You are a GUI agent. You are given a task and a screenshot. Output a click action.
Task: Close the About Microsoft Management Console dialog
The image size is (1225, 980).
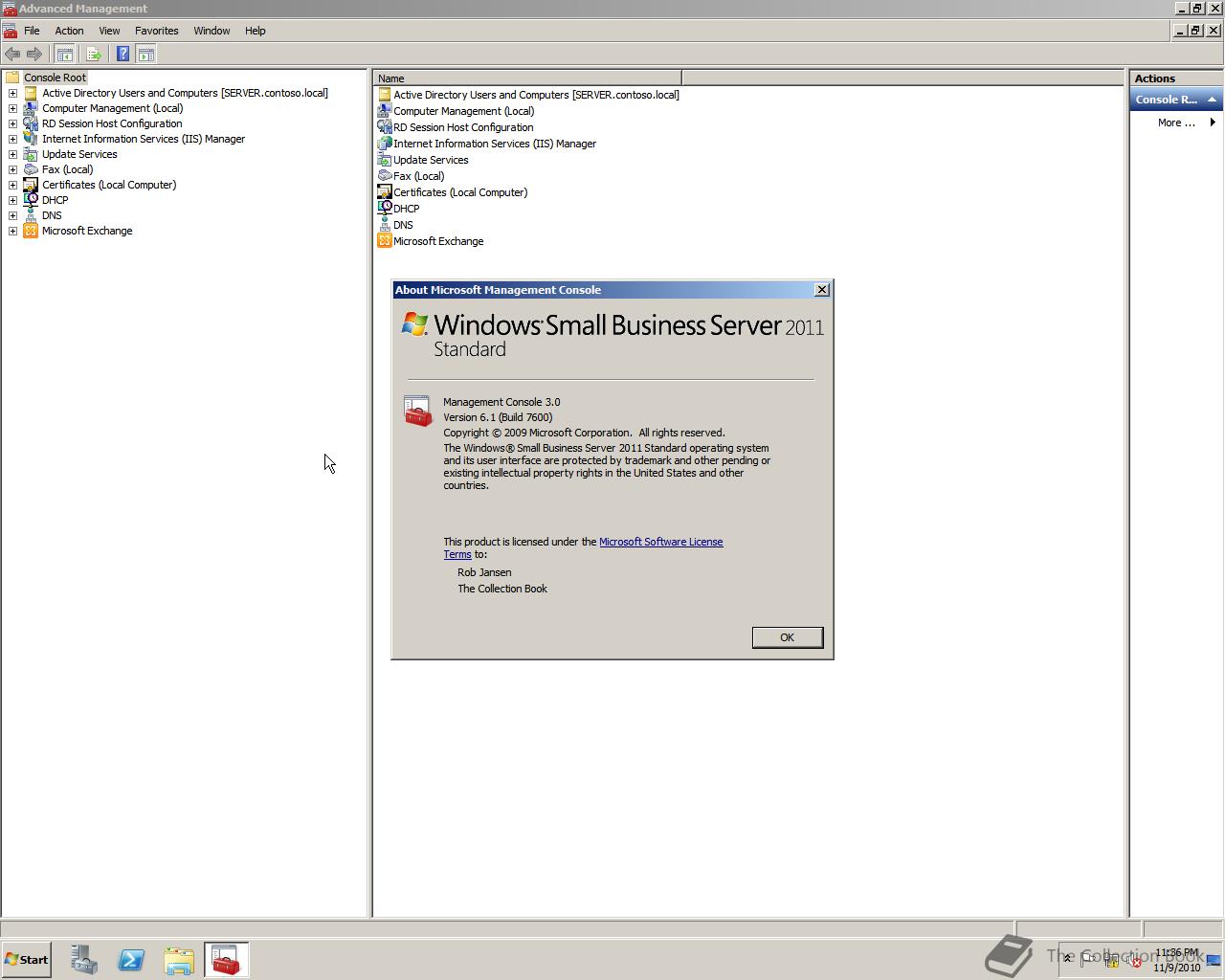tap(821, 290)
